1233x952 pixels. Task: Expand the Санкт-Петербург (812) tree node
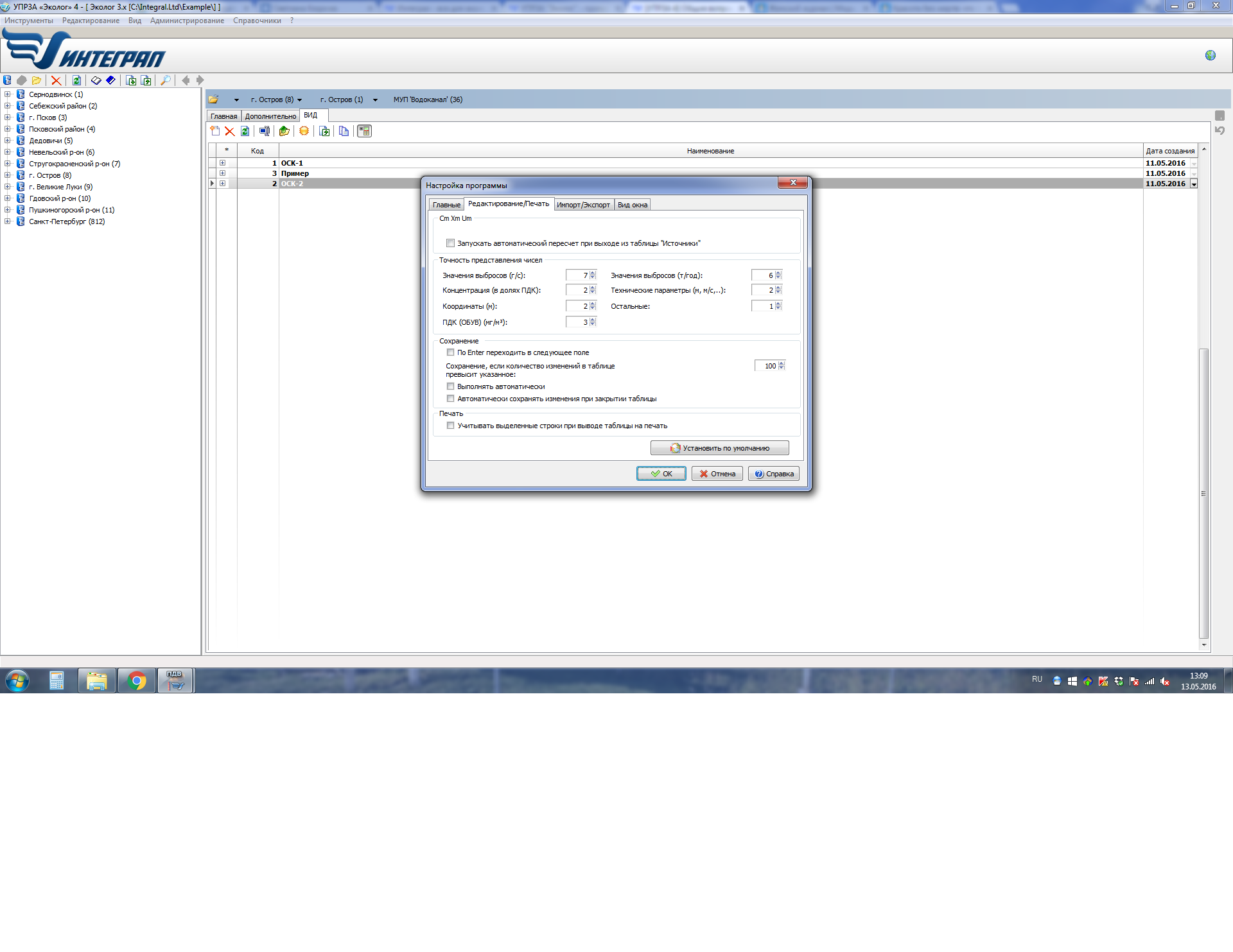pos(8,221)
